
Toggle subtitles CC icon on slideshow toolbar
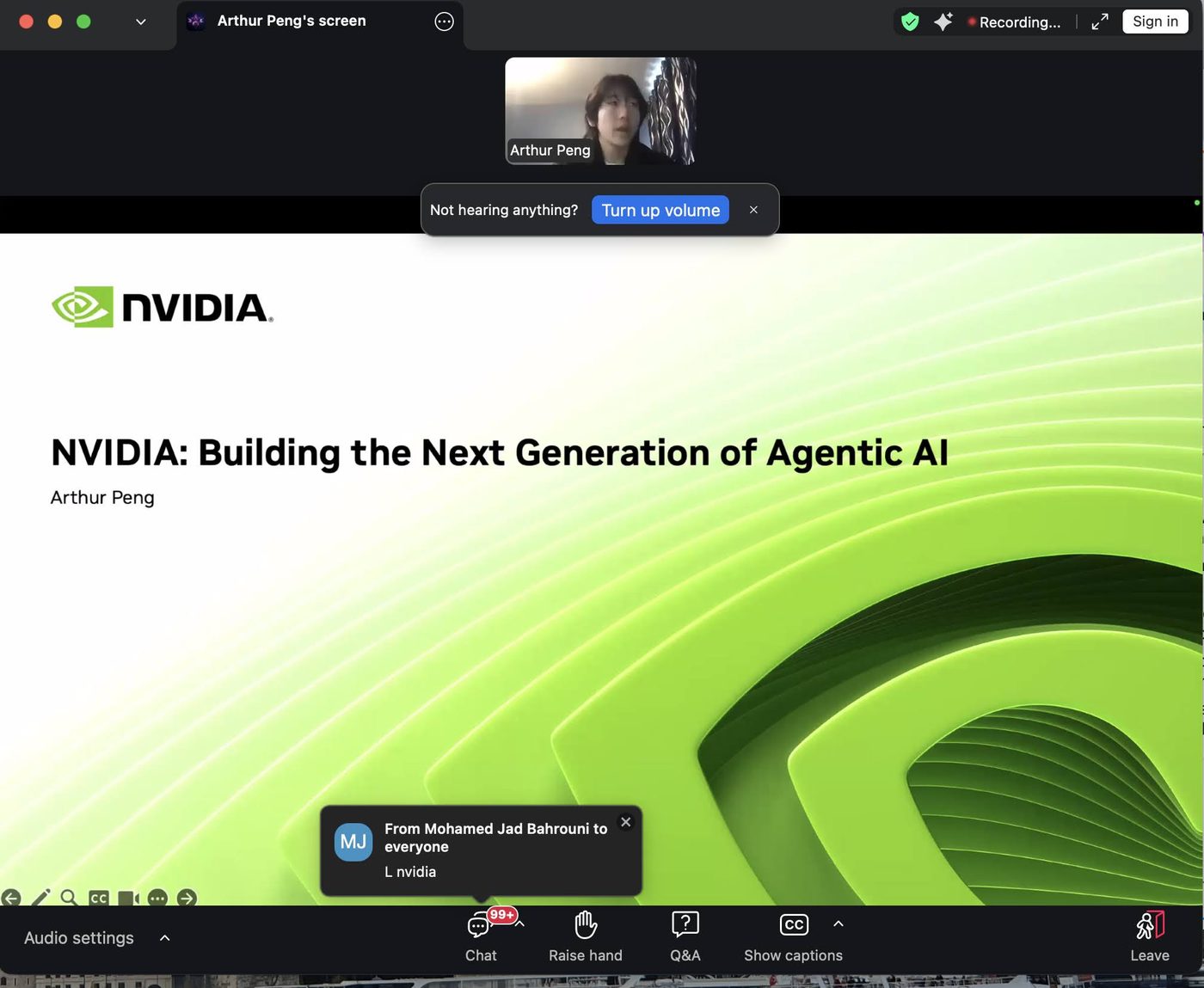(99, 898)
